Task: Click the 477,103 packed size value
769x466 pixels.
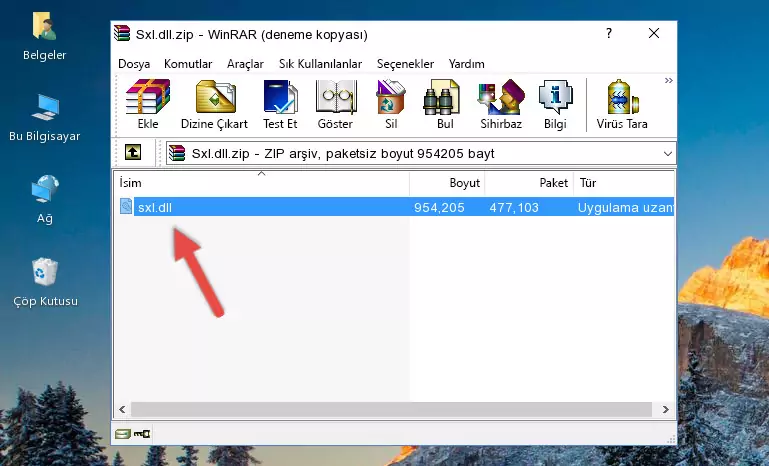Action: 514,207
